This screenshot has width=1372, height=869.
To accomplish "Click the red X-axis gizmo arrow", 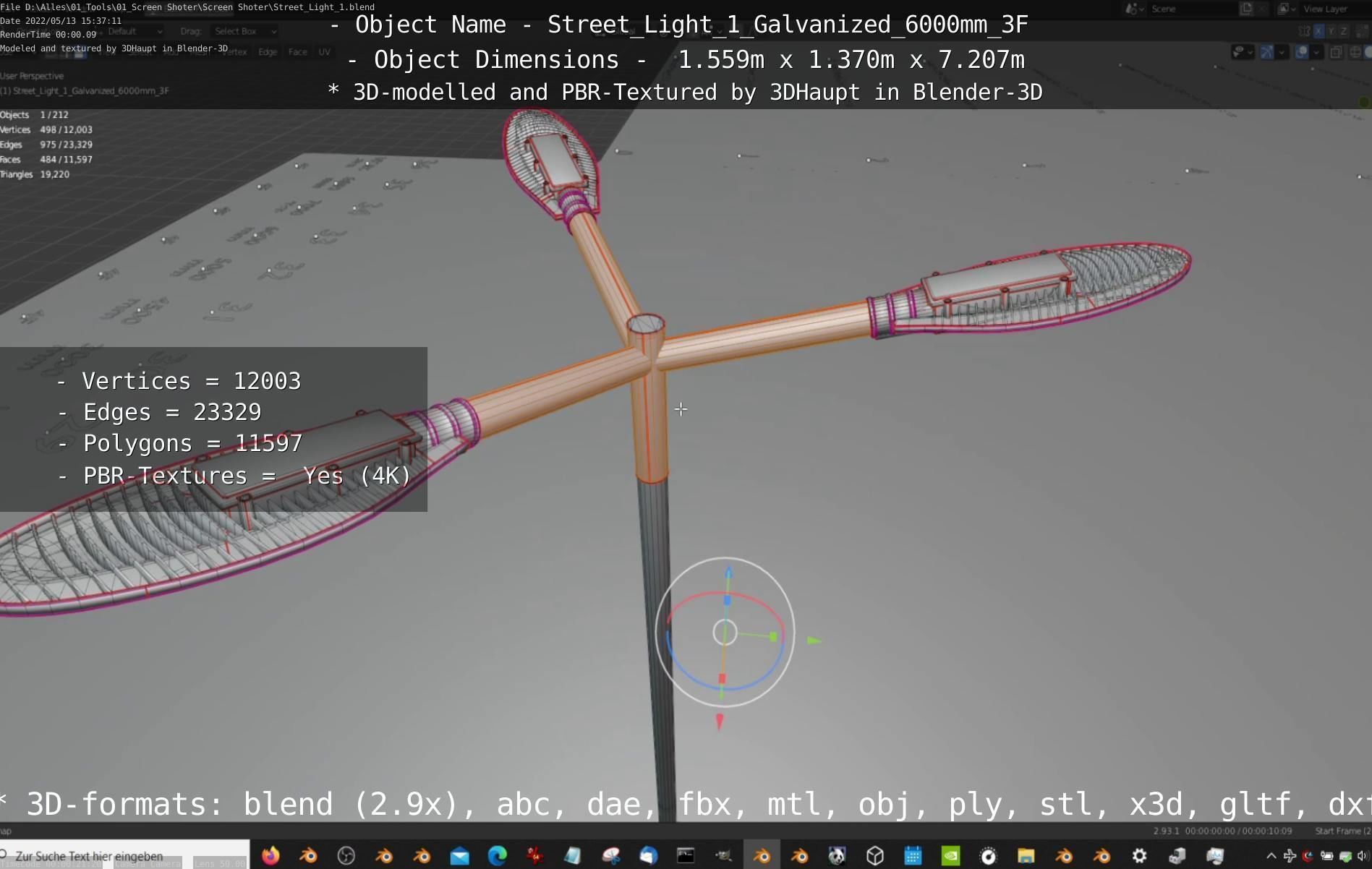I will click(x=719, y=722).
